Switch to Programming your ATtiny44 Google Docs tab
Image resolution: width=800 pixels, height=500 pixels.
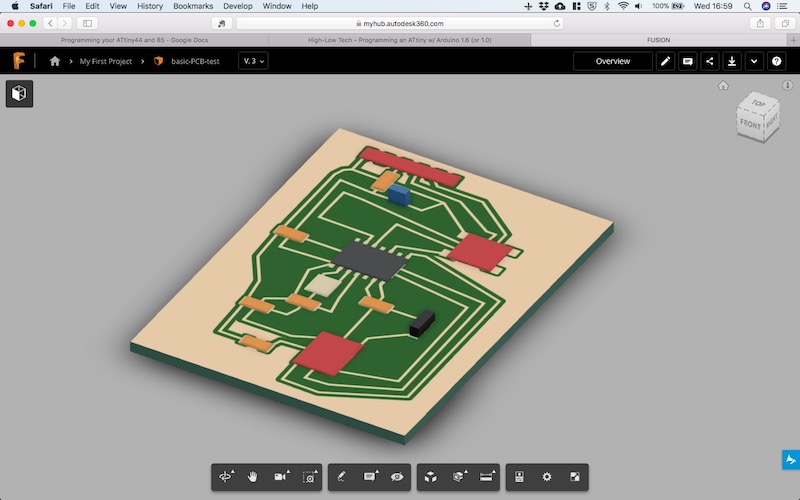[x=135, y=40]
